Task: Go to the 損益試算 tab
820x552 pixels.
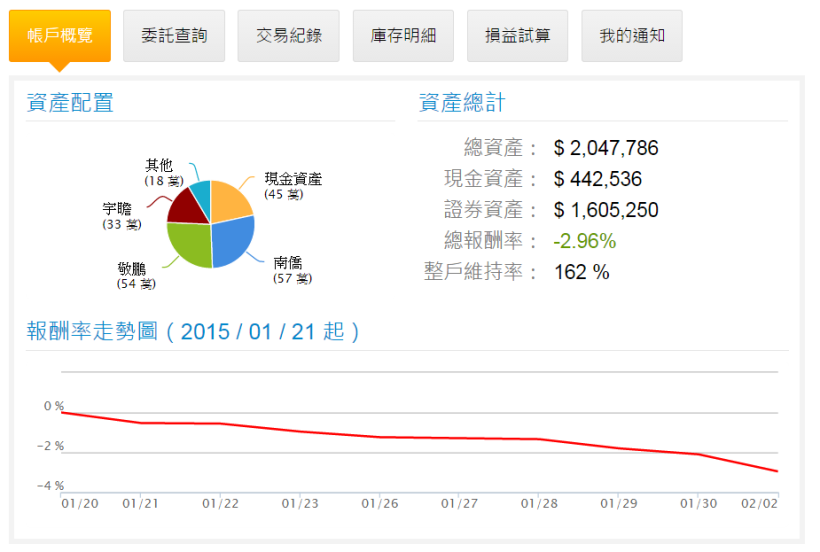Action: coord(518,36)
